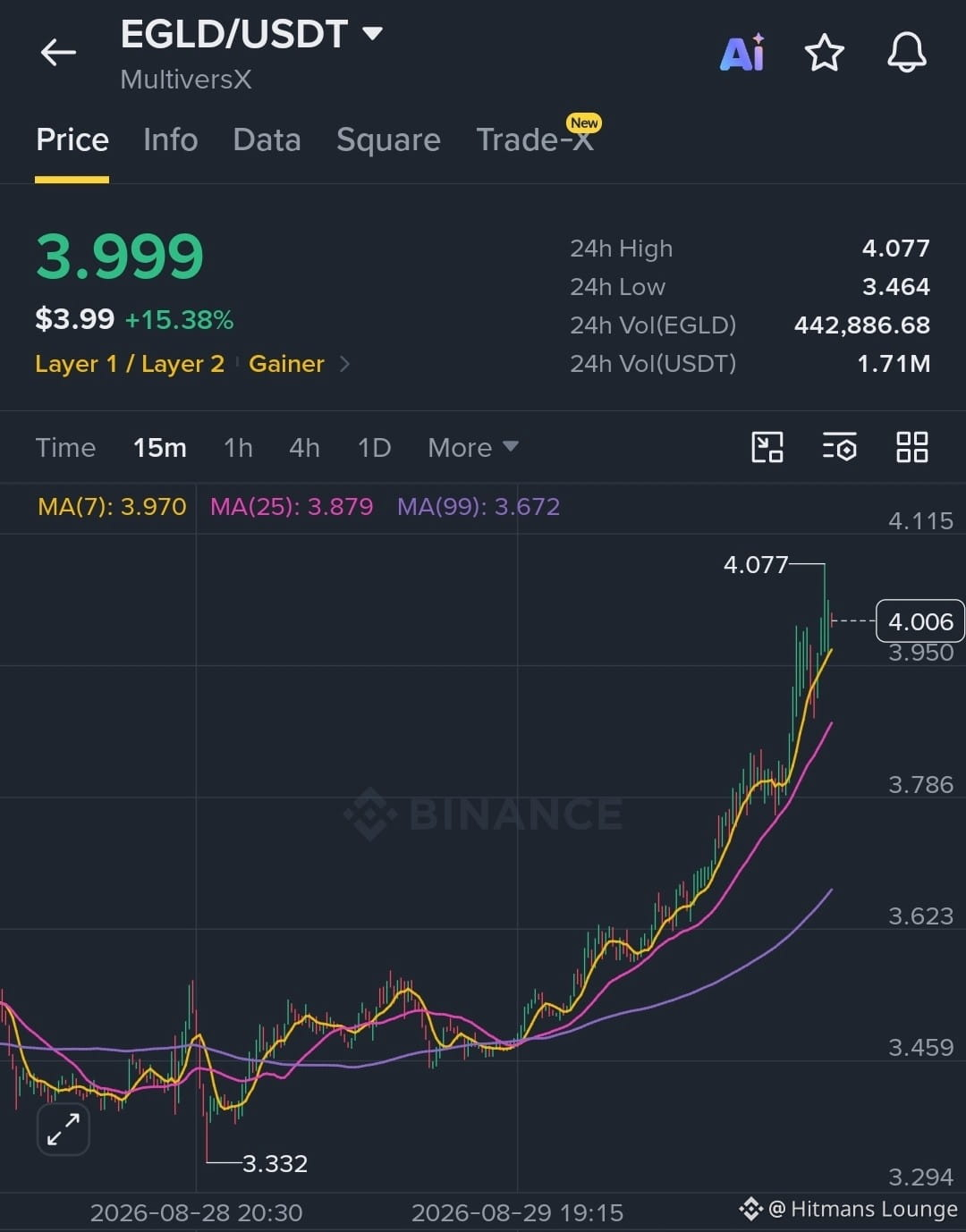Screen dimensions: 966x1232
Task: Open chart indicator settings icon
Action: point(839,447)
